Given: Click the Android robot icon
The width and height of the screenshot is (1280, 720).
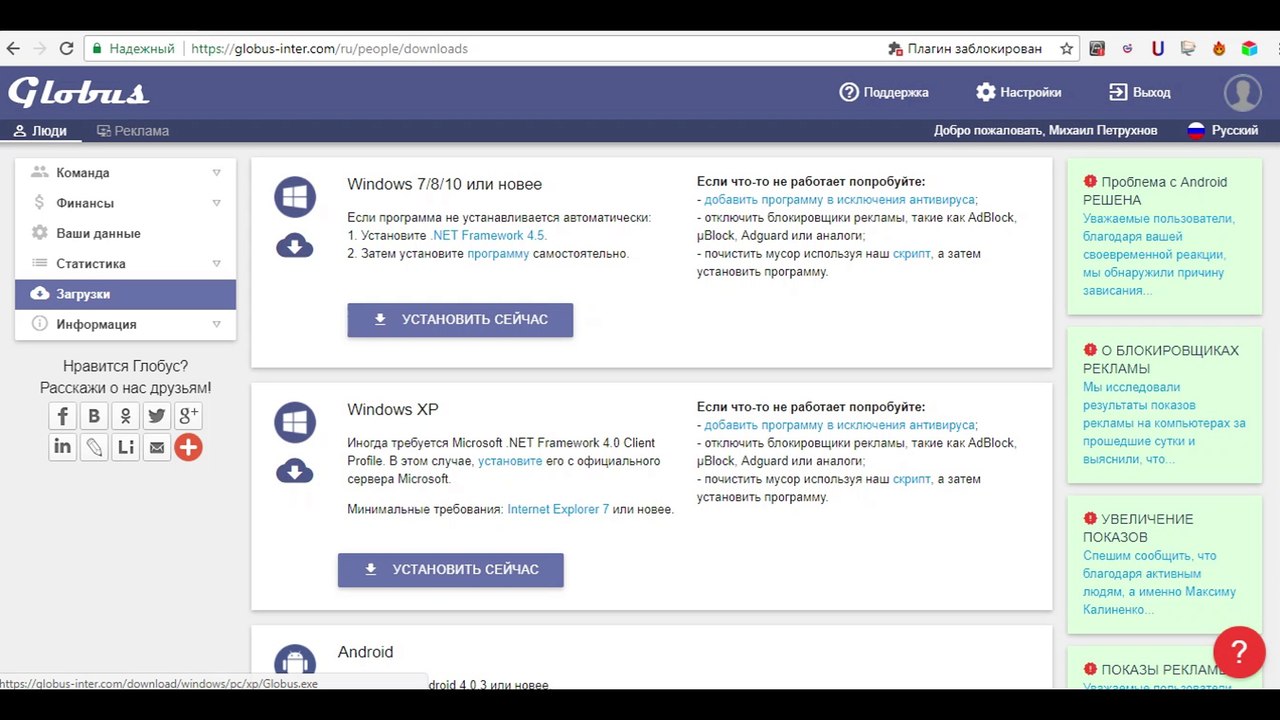Looking at the screenshot, I should [295, 661].
